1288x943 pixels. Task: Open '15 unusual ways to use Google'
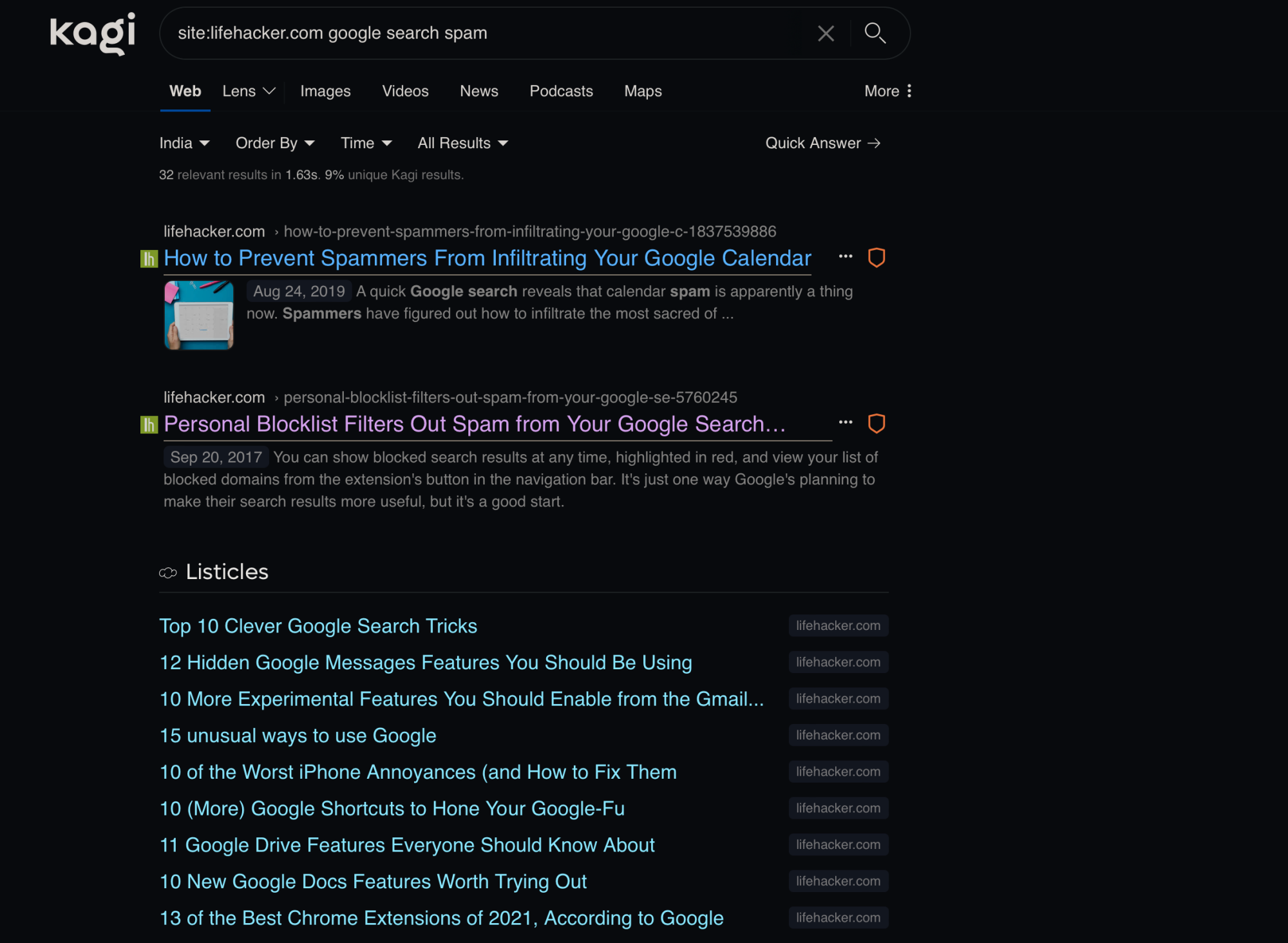(x=298, y=736)
